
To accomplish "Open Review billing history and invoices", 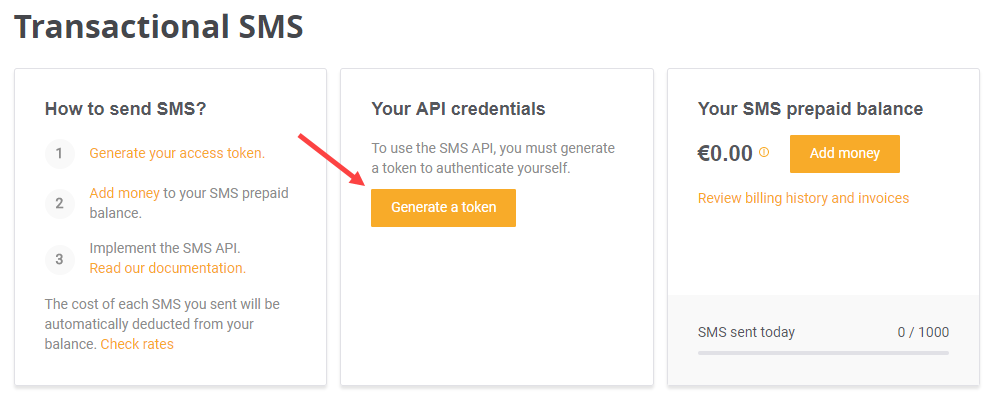I will [803, 198].
